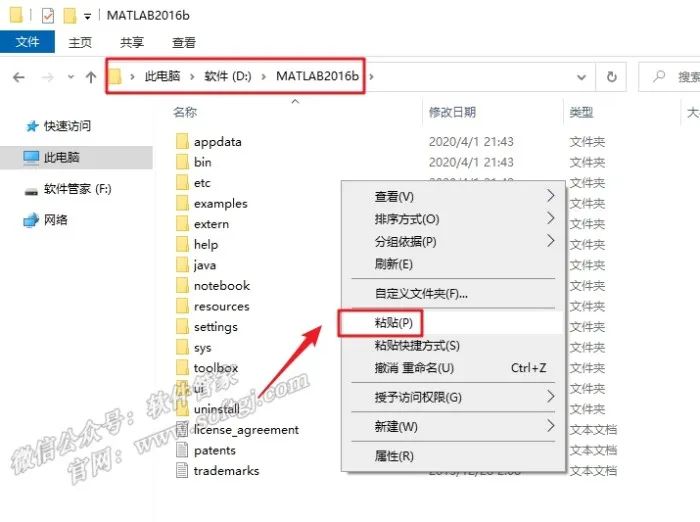
Task: Expand the chevron after 此电脑 breadcrumb
Action: [x=192, y=77]
